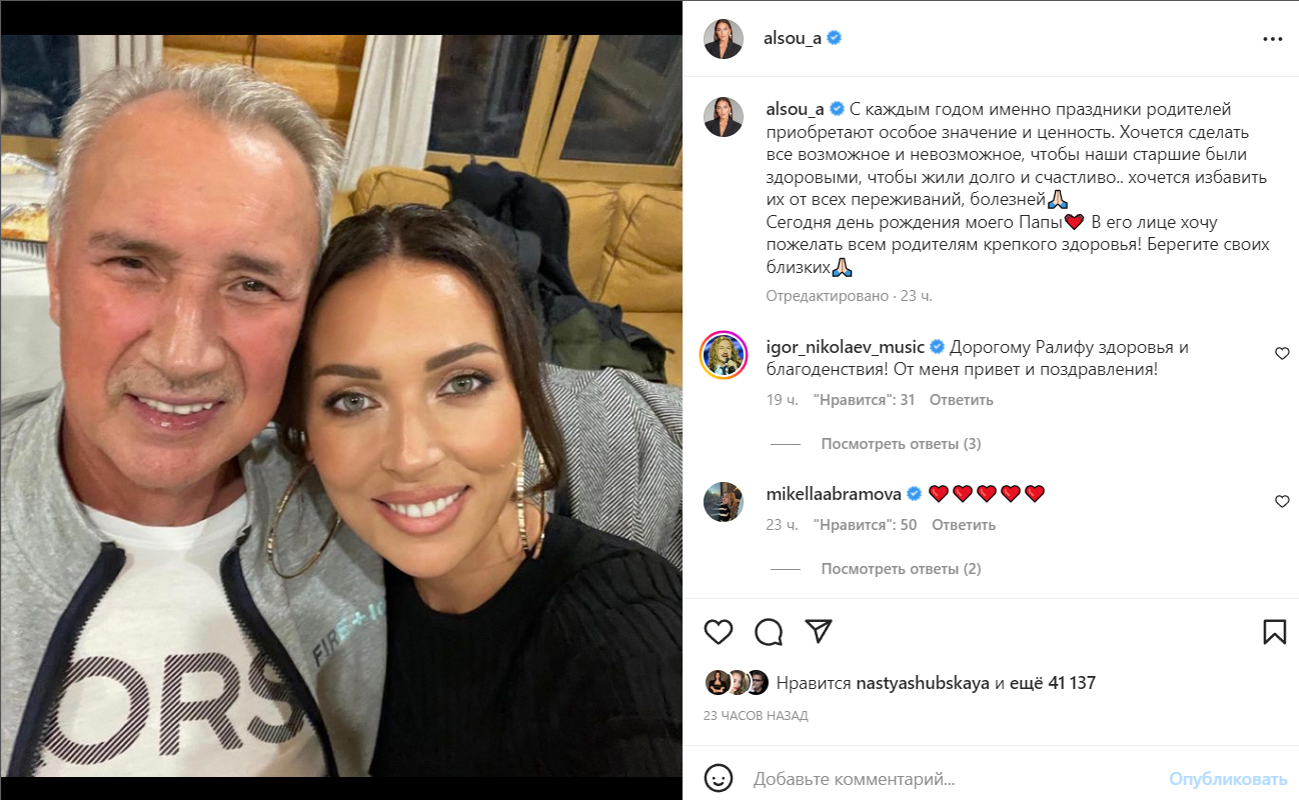Open mikellaabramova profile avatar
Image resolution: width=1299 pixels, height=800 pixels.
pyautogui.click(x=723, y=501)
